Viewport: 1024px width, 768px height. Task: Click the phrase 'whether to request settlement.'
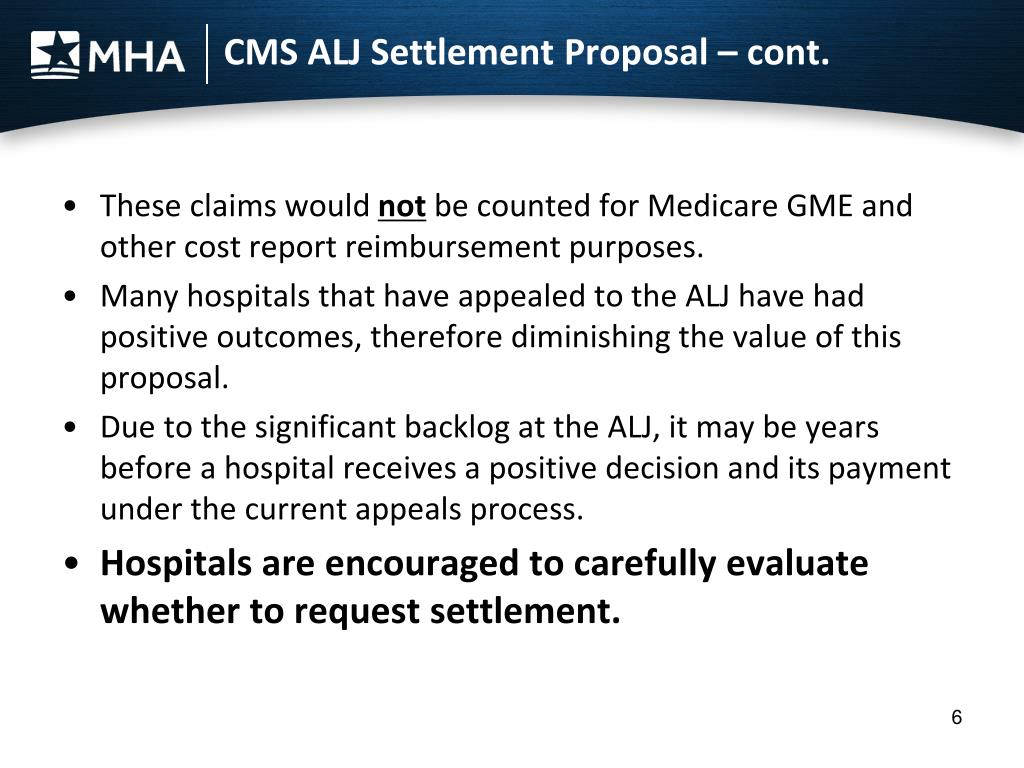(x=360, y=612)
